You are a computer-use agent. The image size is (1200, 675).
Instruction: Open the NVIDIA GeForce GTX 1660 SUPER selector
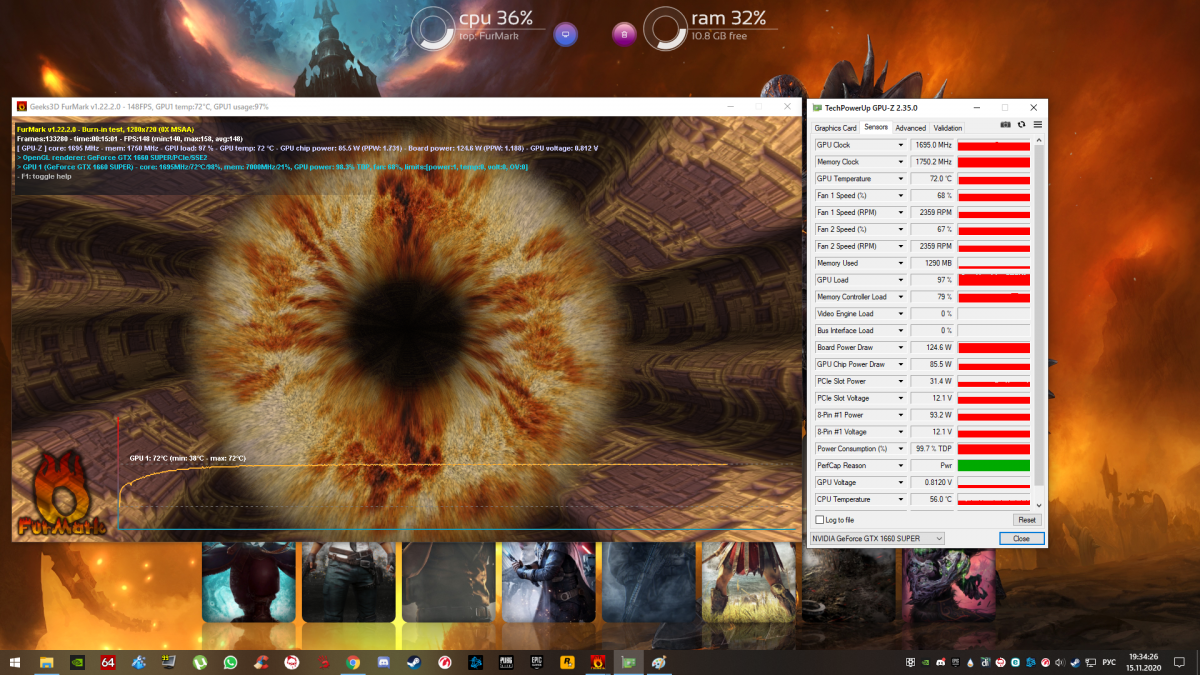[876, 539]
